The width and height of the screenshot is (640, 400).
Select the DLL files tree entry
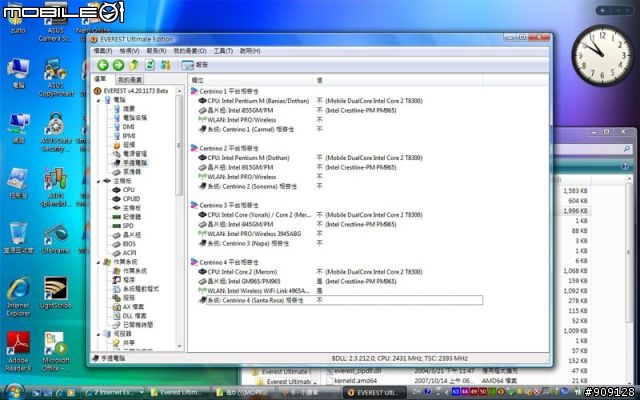(134, 316)
